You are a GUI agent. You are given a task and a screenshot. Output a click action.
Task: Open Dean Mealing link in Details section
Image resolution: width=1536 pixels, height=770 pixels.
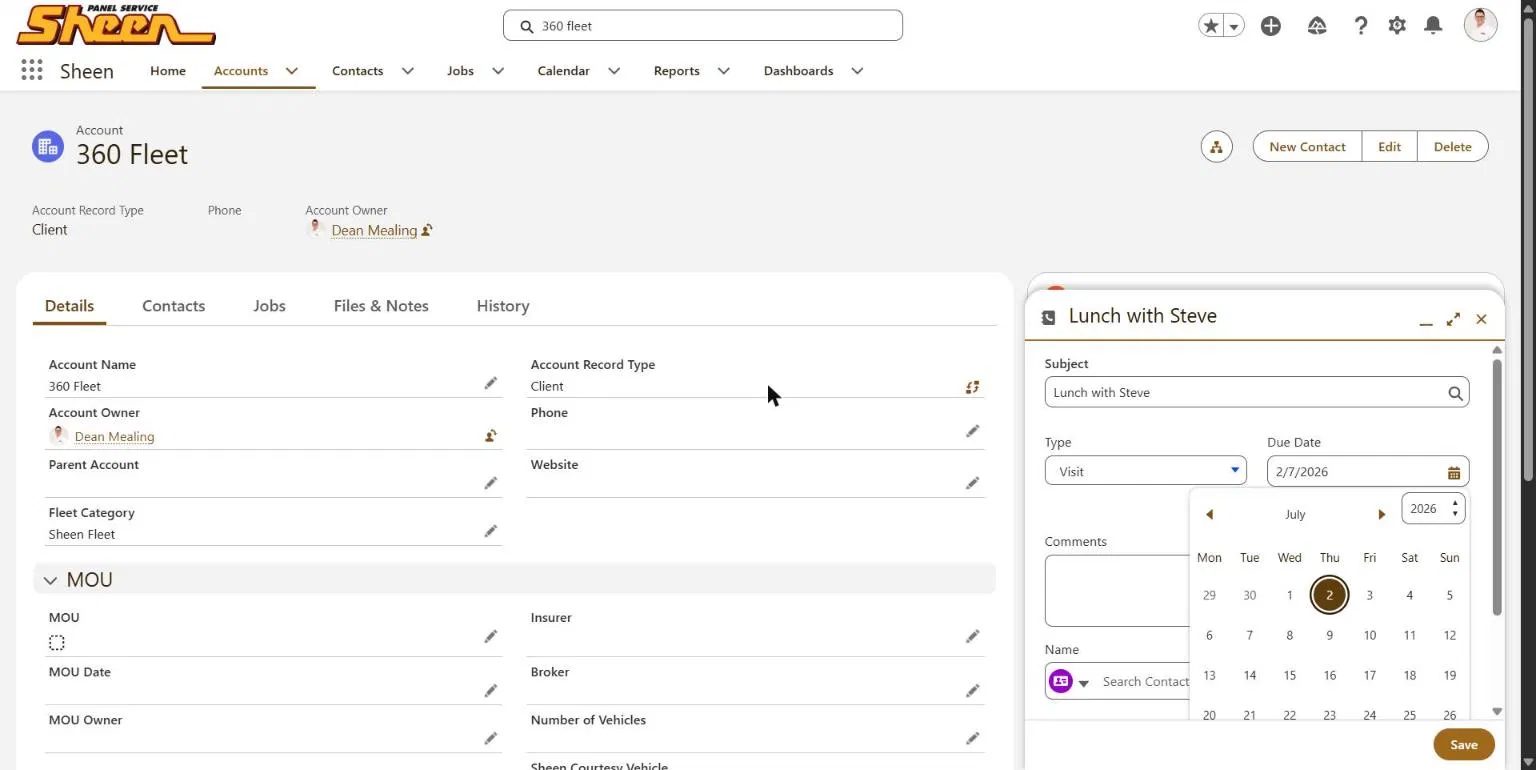tap(114, 437)
